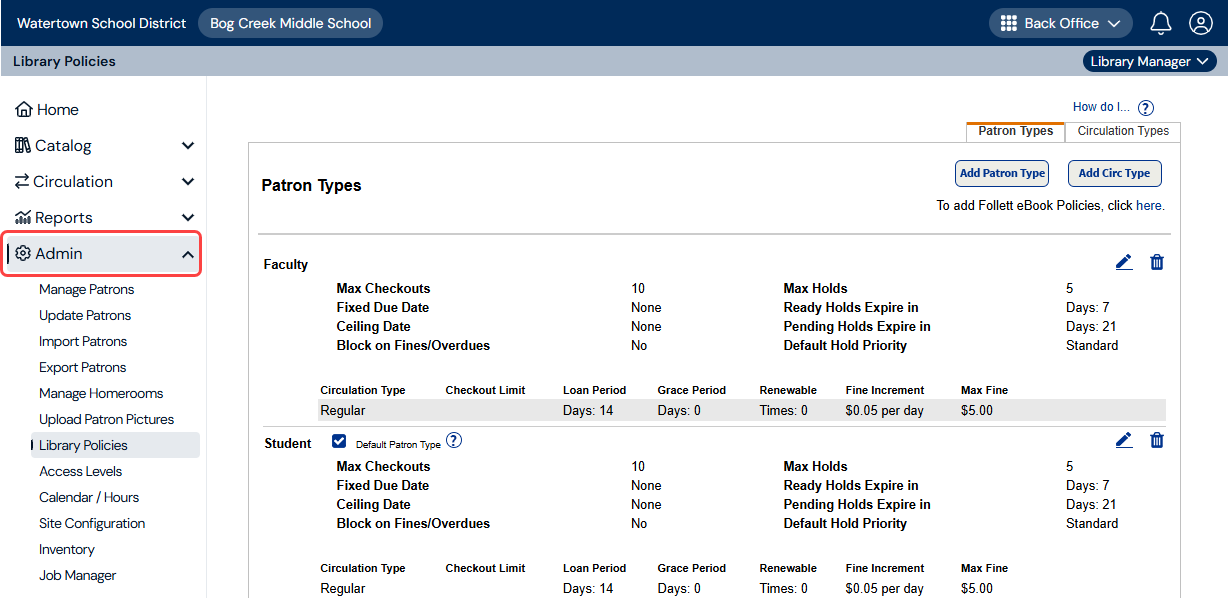Click here to add Follett eBook Policies
The height and width of the screenshot is (598, 1228).
pos(1148,205)
